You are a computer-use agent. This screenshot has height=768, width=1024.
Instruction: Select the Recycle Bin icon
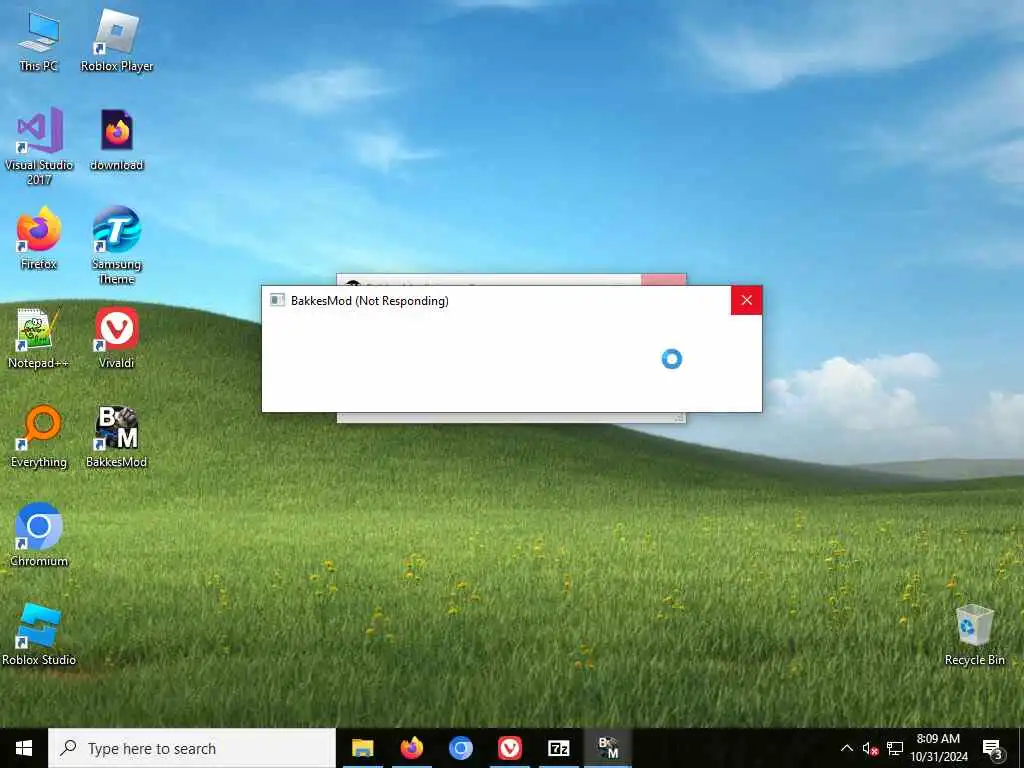(x=974, y=634)
